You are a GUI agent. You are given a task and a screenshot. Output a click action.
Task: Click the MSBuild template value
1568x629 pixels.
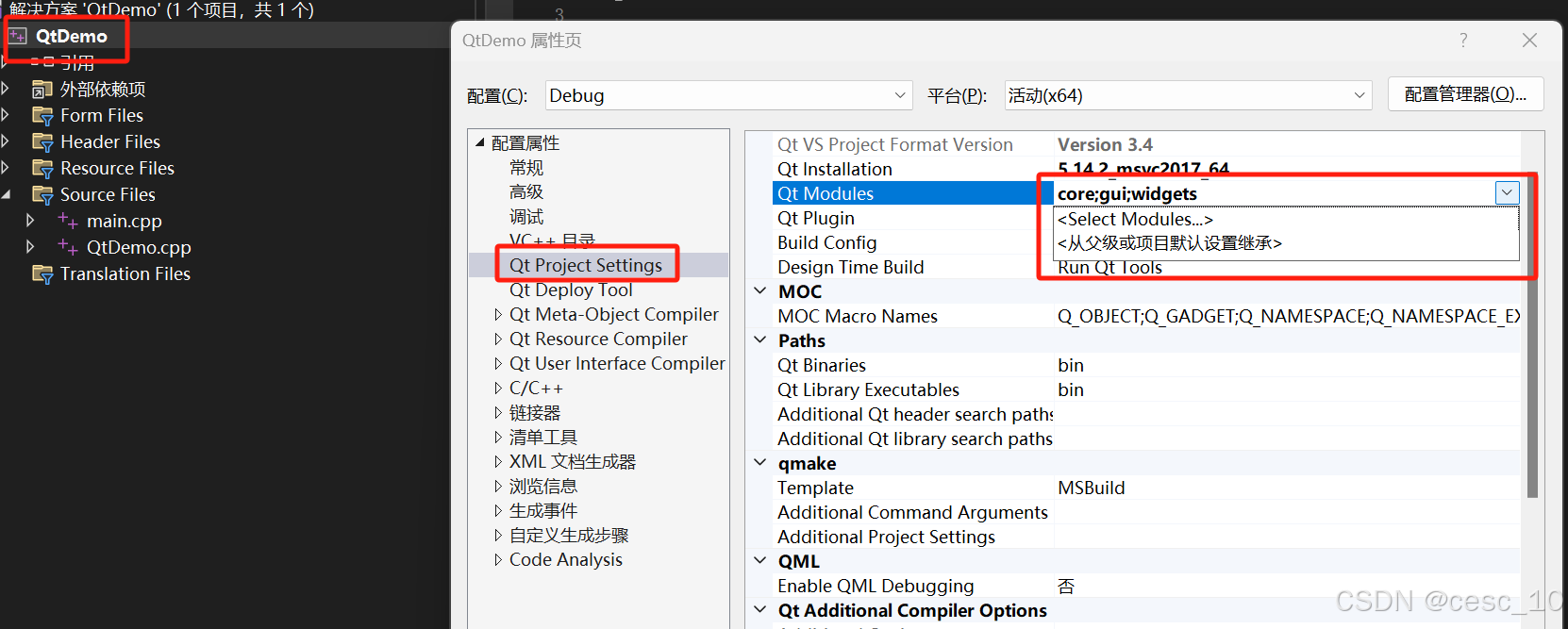pyautogui.click(x=1092, y=488)
